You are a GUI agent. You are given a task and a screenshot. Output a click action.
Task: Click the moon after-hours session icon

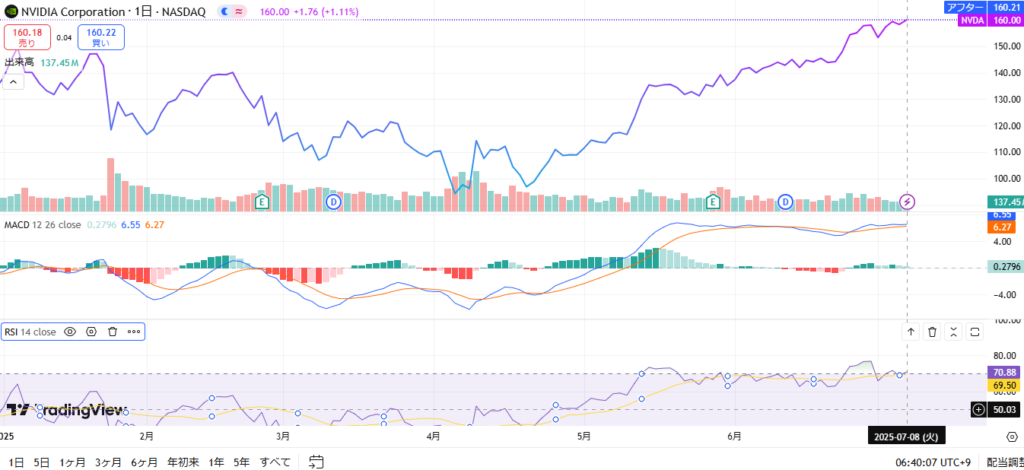click(x=225, y=12)
